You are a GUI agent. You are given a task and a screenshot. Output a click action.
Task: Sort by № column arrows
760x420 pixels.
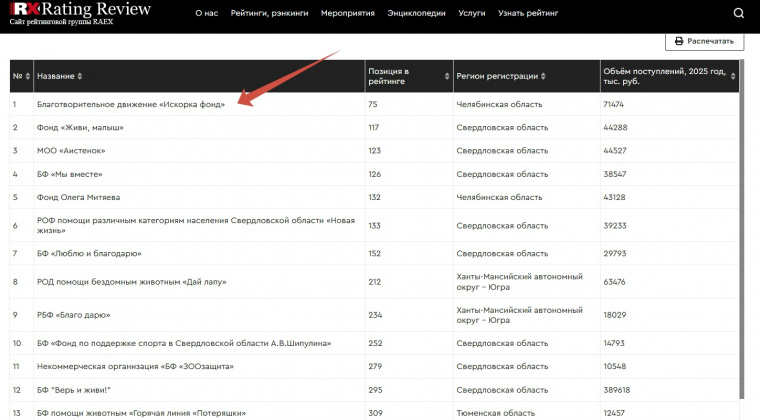point(28,76)
